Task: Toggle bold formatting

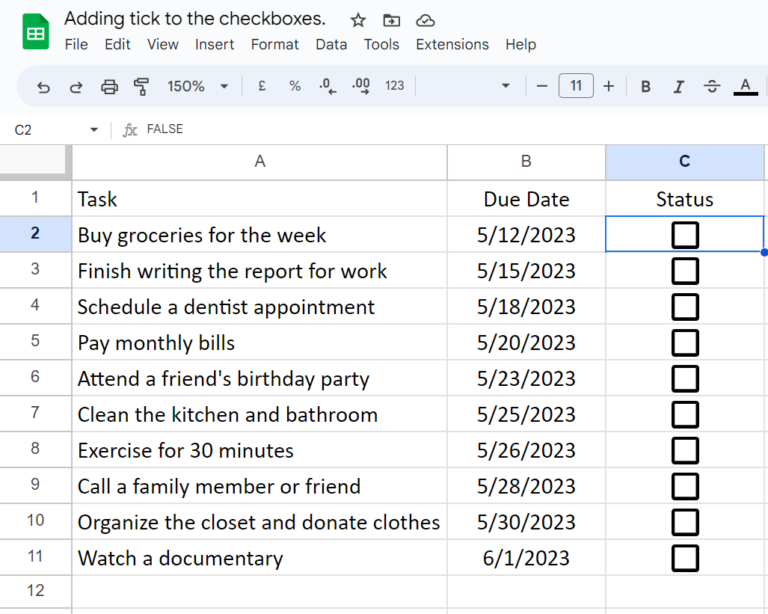Action: click(646, 87)
